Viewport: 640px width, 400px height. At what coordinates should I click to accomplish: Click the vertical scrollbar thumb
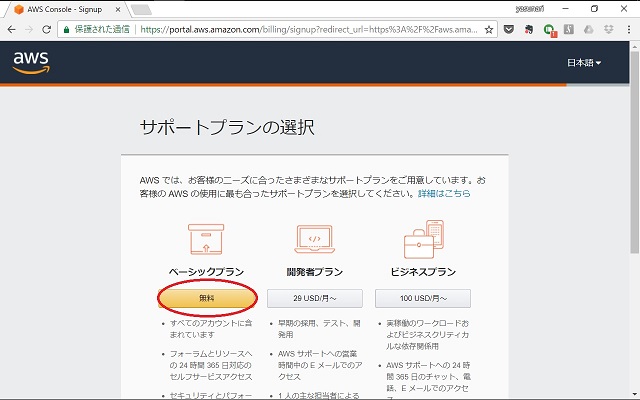coord(635,151)
